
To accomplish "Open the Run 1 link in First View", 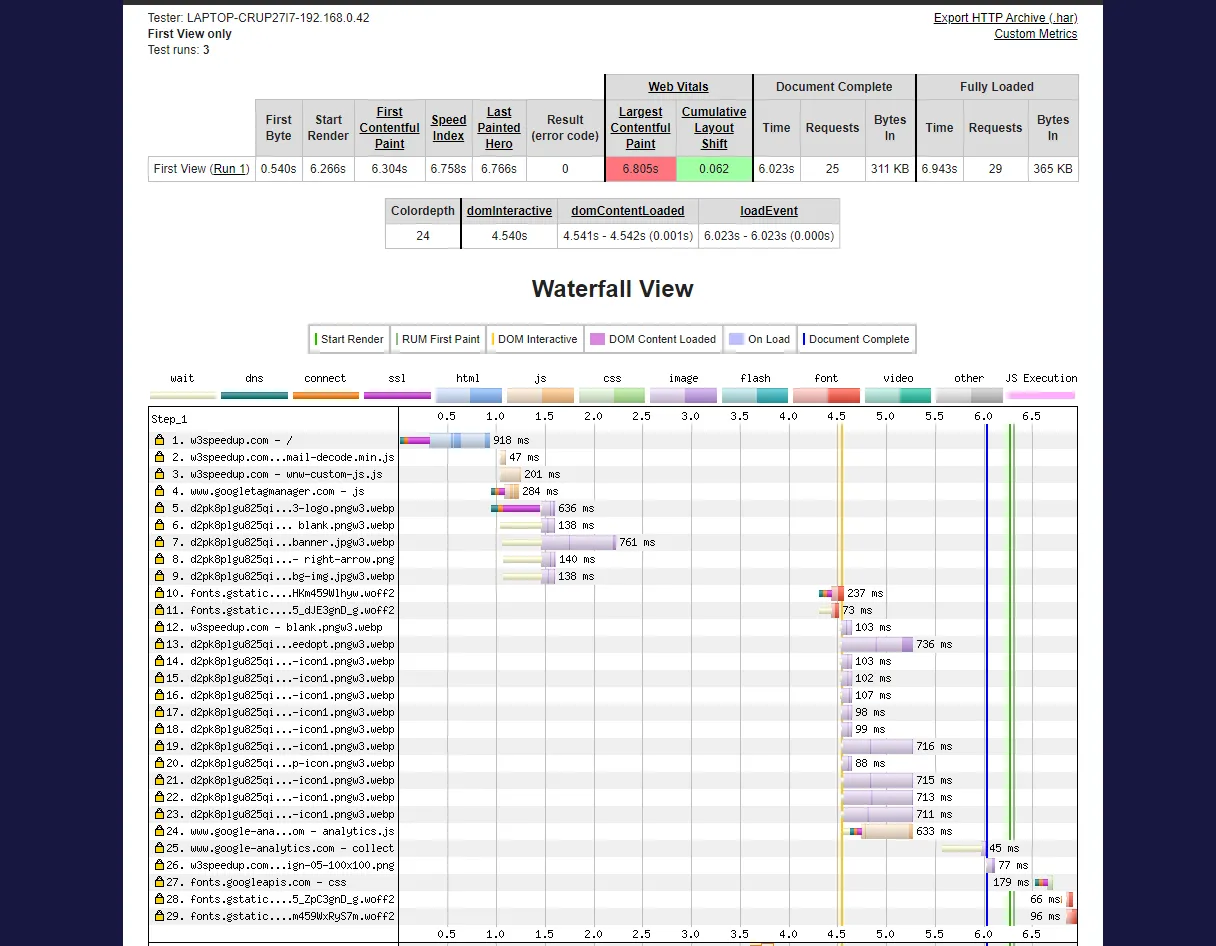I will 229,169.
